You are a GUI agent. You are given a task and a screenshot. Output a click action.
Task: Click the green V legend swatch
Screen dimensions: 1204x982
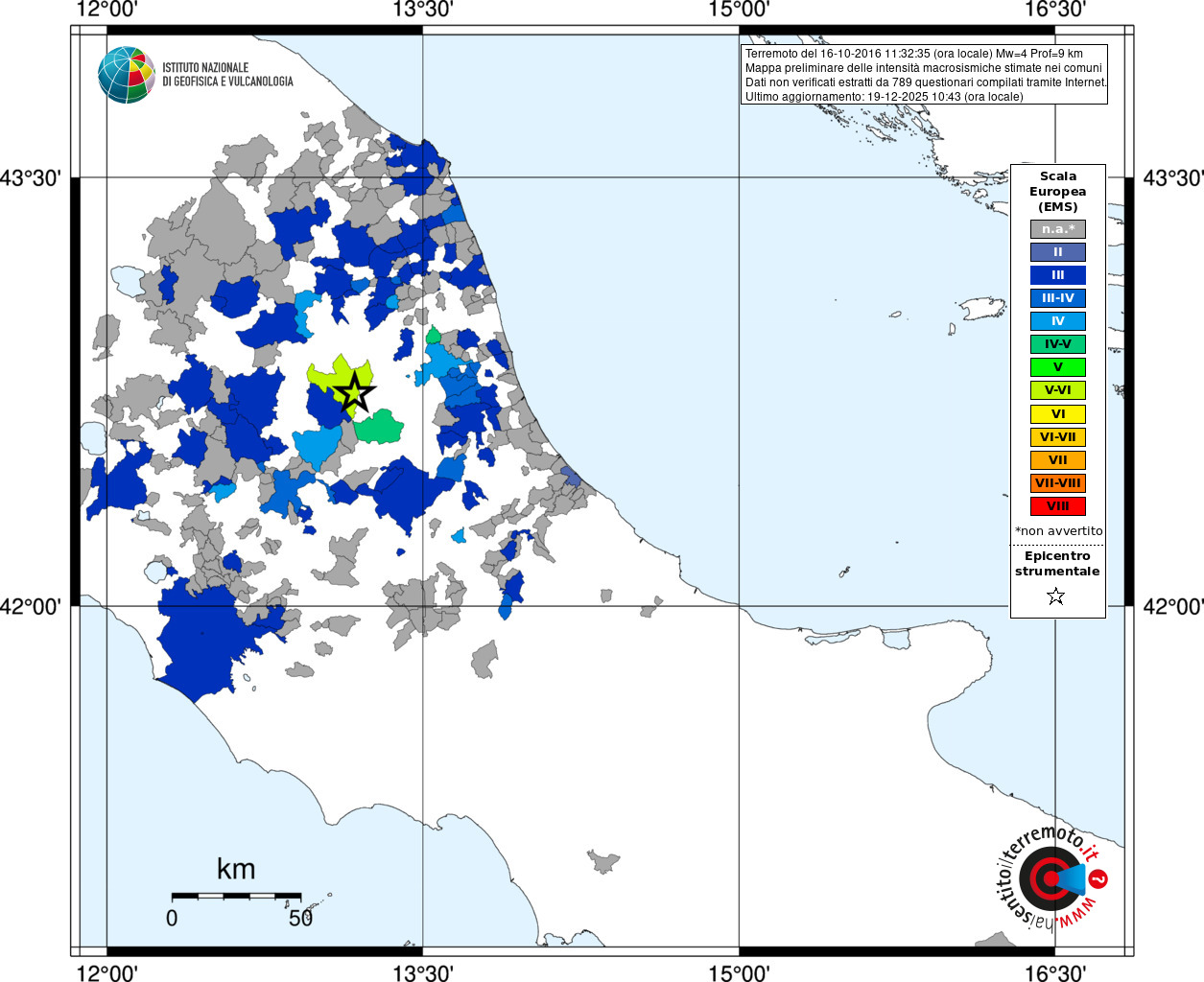1057,367
